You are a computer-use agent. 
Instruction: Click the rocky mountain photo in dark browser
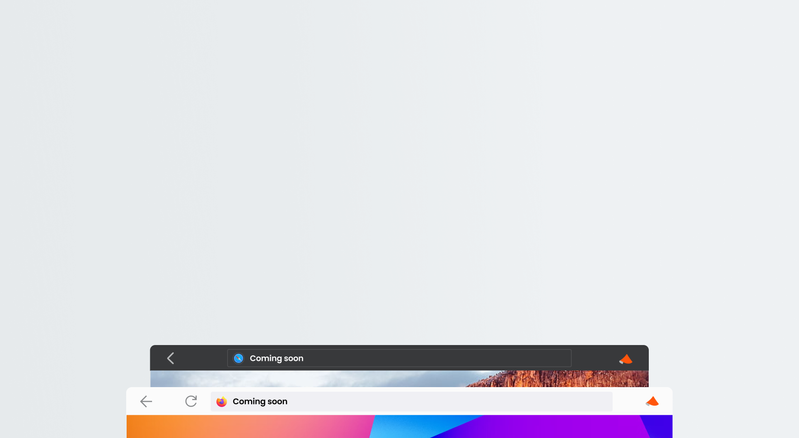560,379
